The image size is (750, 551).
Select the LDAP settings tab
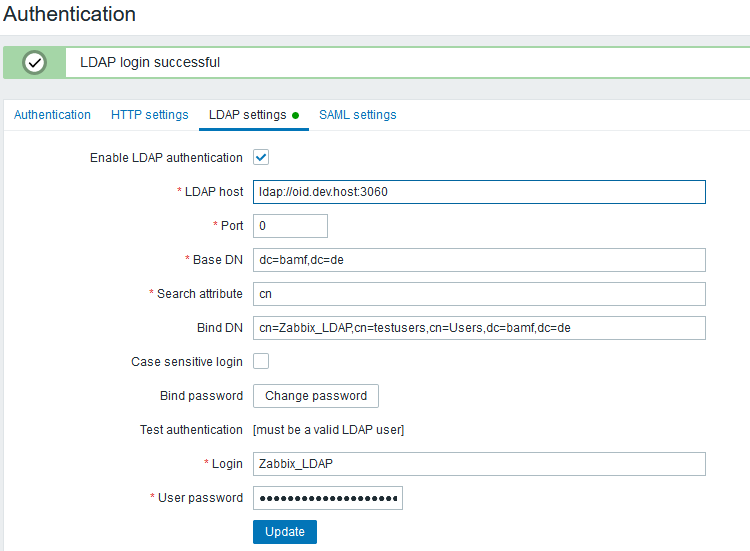point(247,115)
